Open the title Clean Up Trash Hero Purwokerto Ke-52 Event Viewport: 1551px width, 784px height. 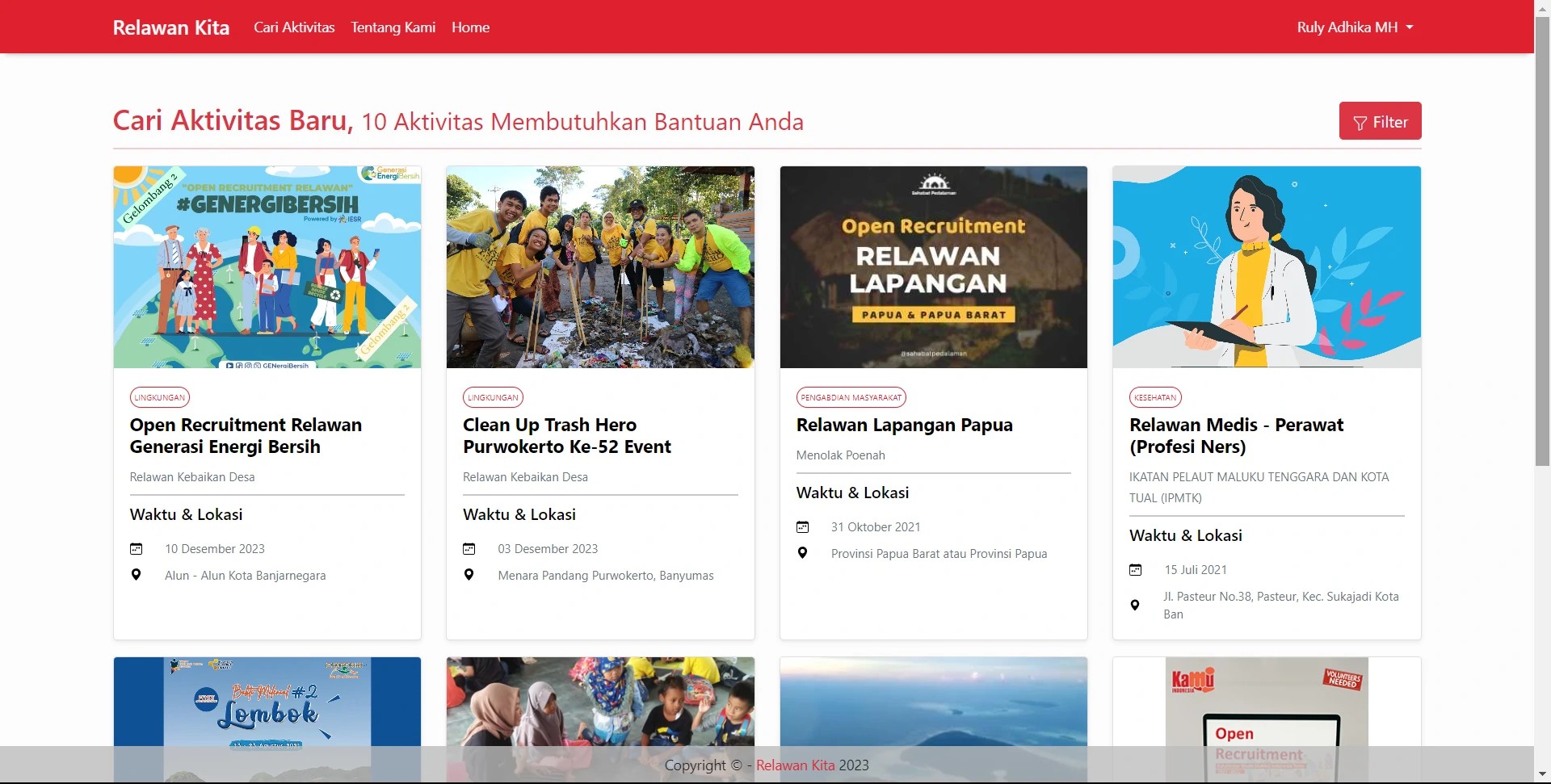567,436
